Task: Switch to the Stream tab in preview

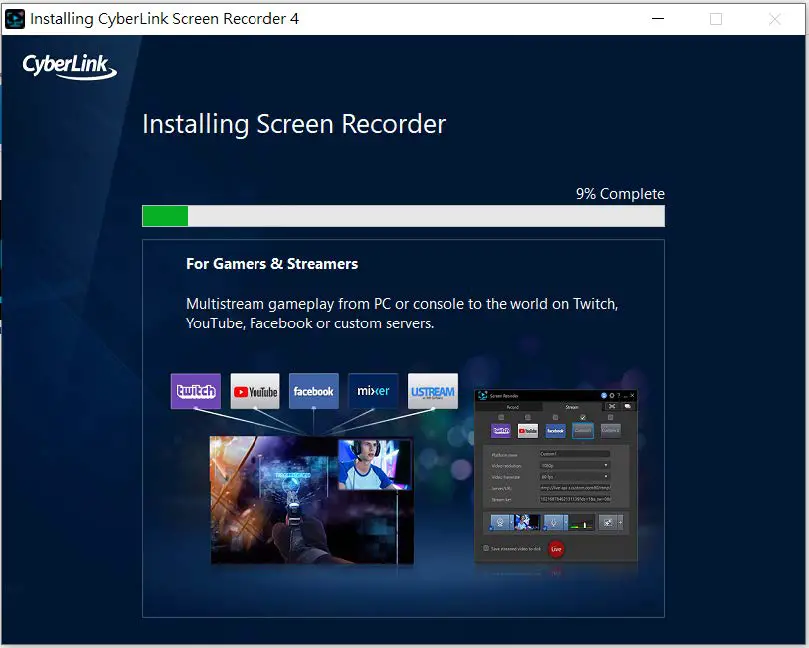Action: pyautogui.click(x=572, y=407)
